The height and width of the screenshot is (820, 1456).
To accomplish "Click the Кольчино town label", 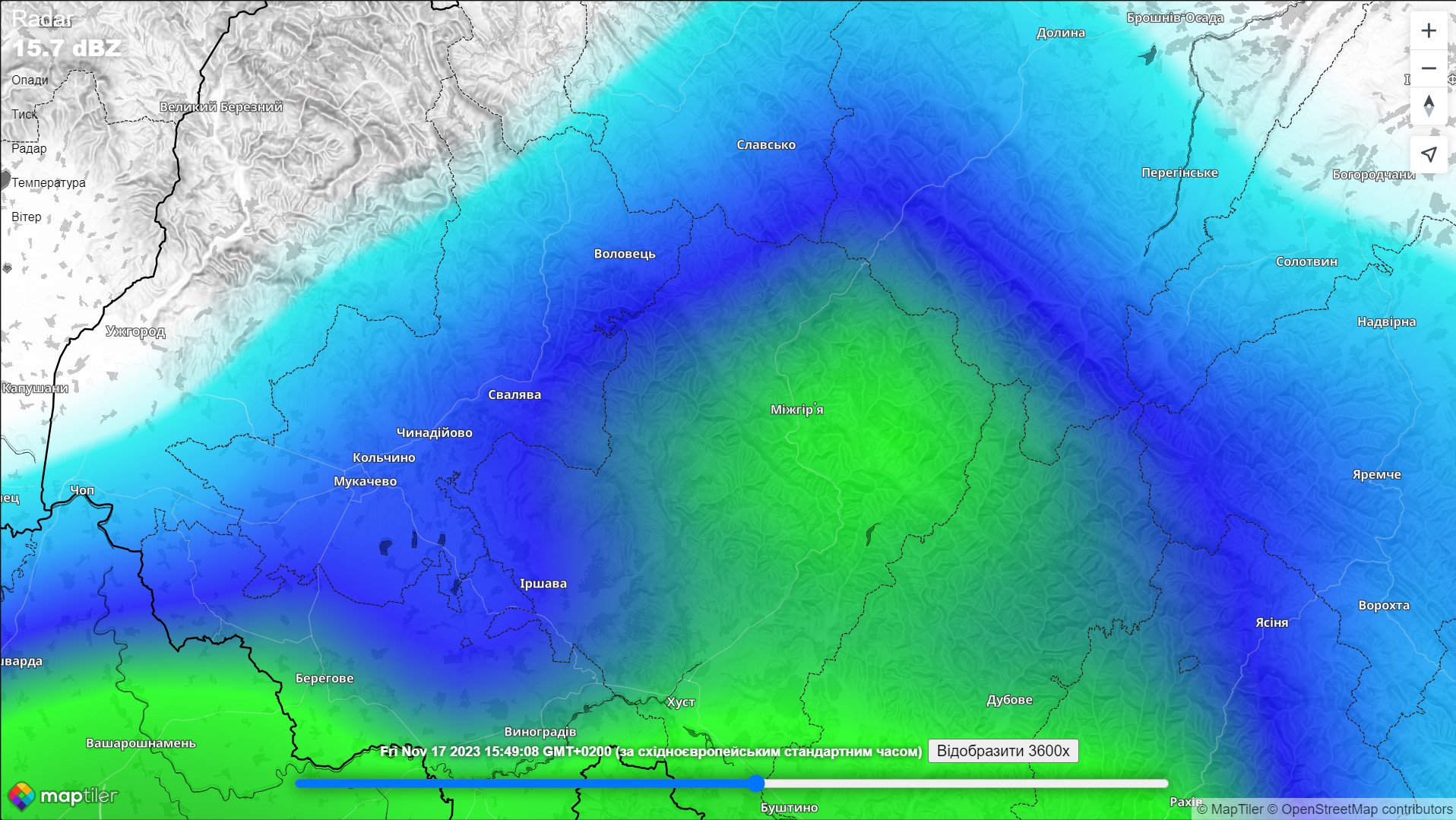I will click(384, 457).
